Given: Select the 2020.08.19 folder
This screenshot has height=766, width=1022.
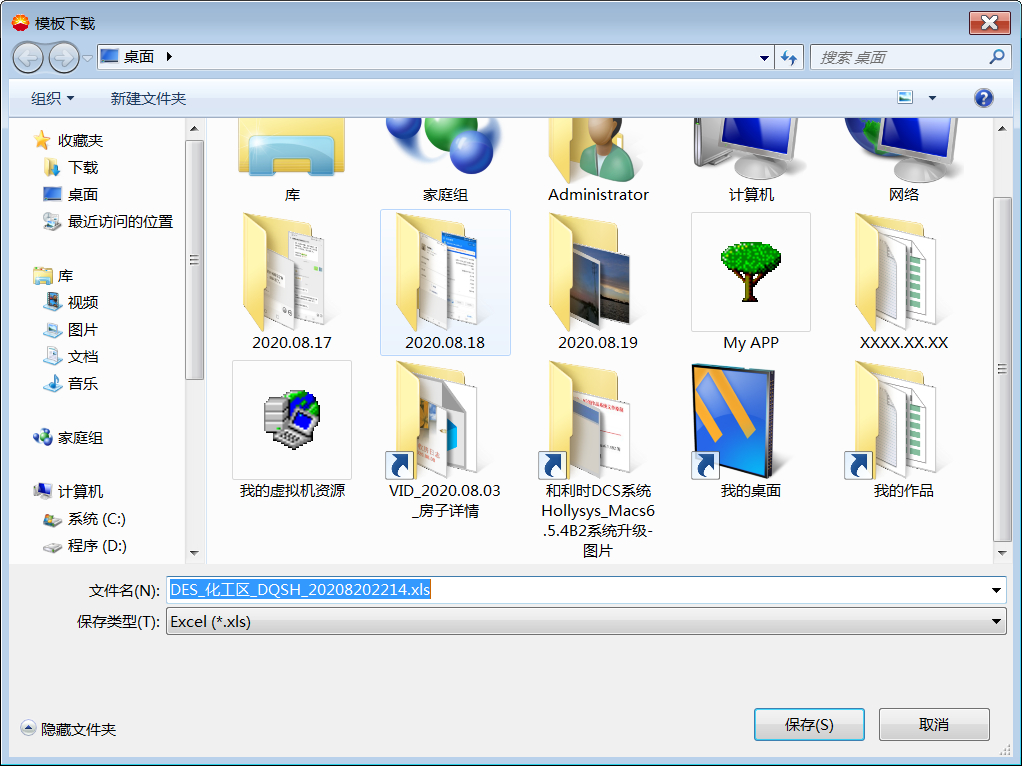Looking at the screenshot, I should point(598,282).
